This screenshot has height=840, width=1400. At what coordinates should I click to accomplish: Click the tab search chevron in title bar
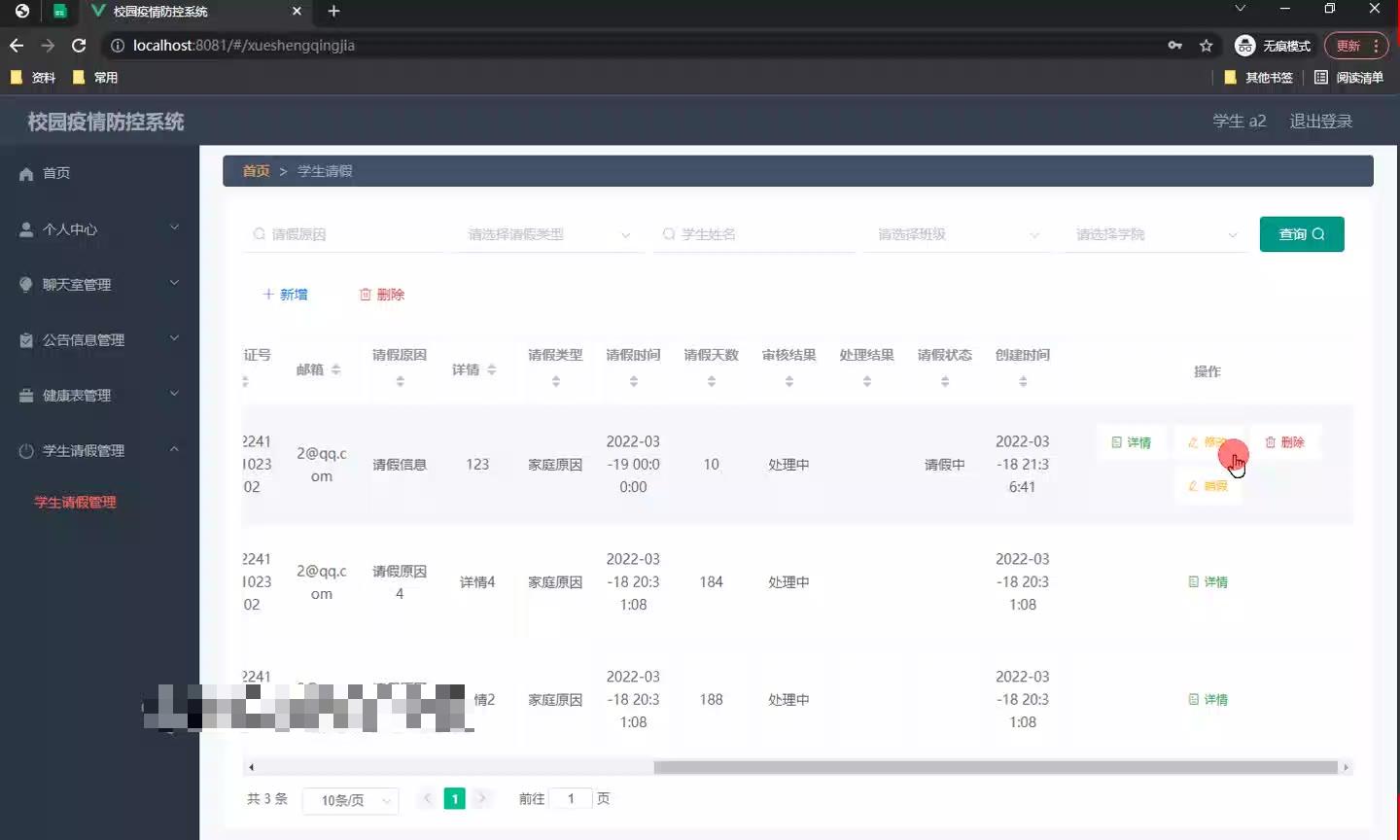pyautogui.click(x=1240, y=9)
